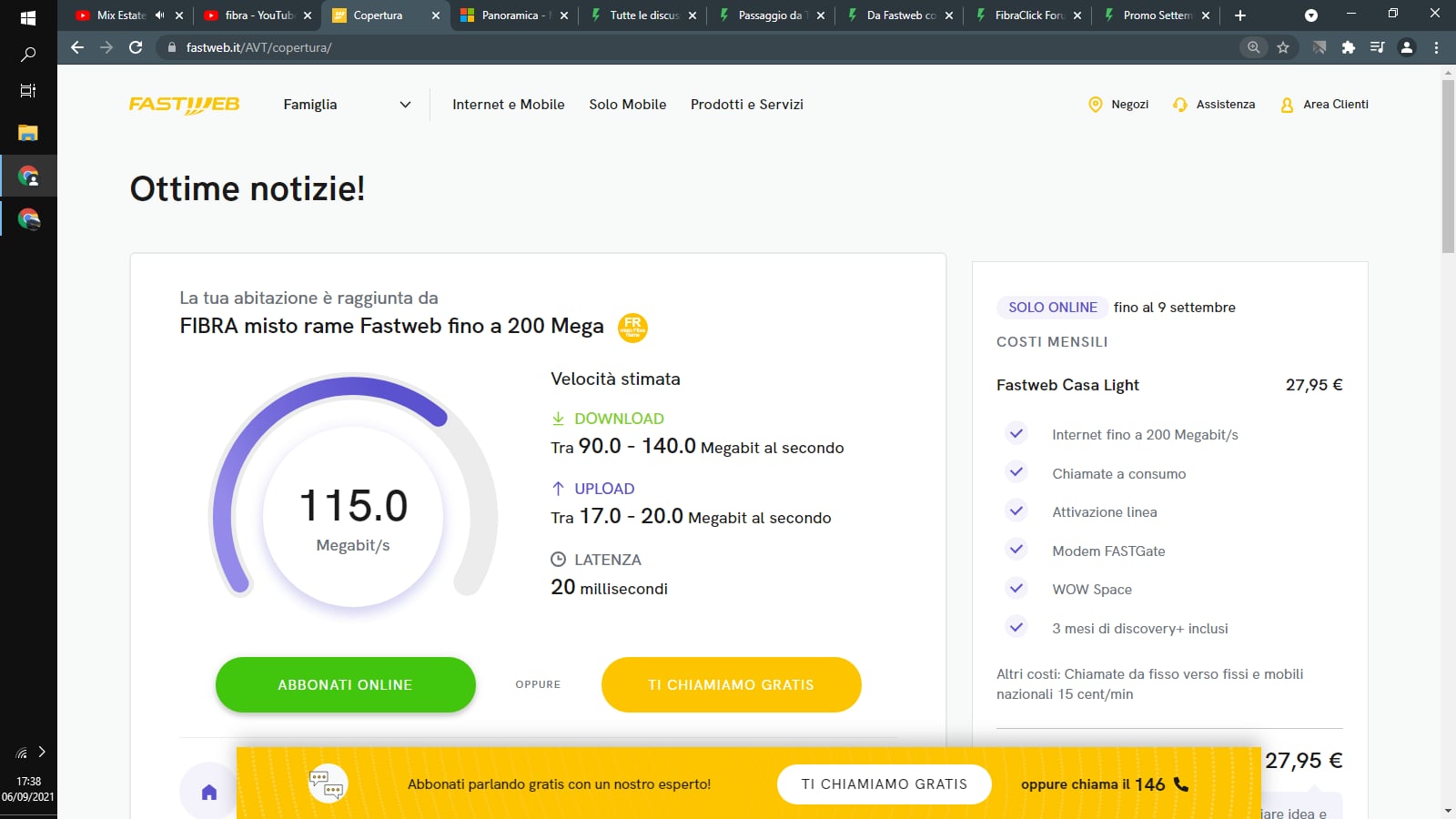1456x819 pixels.
Task: Click the green Abbonati Online button
Action: tap(345, 684)
